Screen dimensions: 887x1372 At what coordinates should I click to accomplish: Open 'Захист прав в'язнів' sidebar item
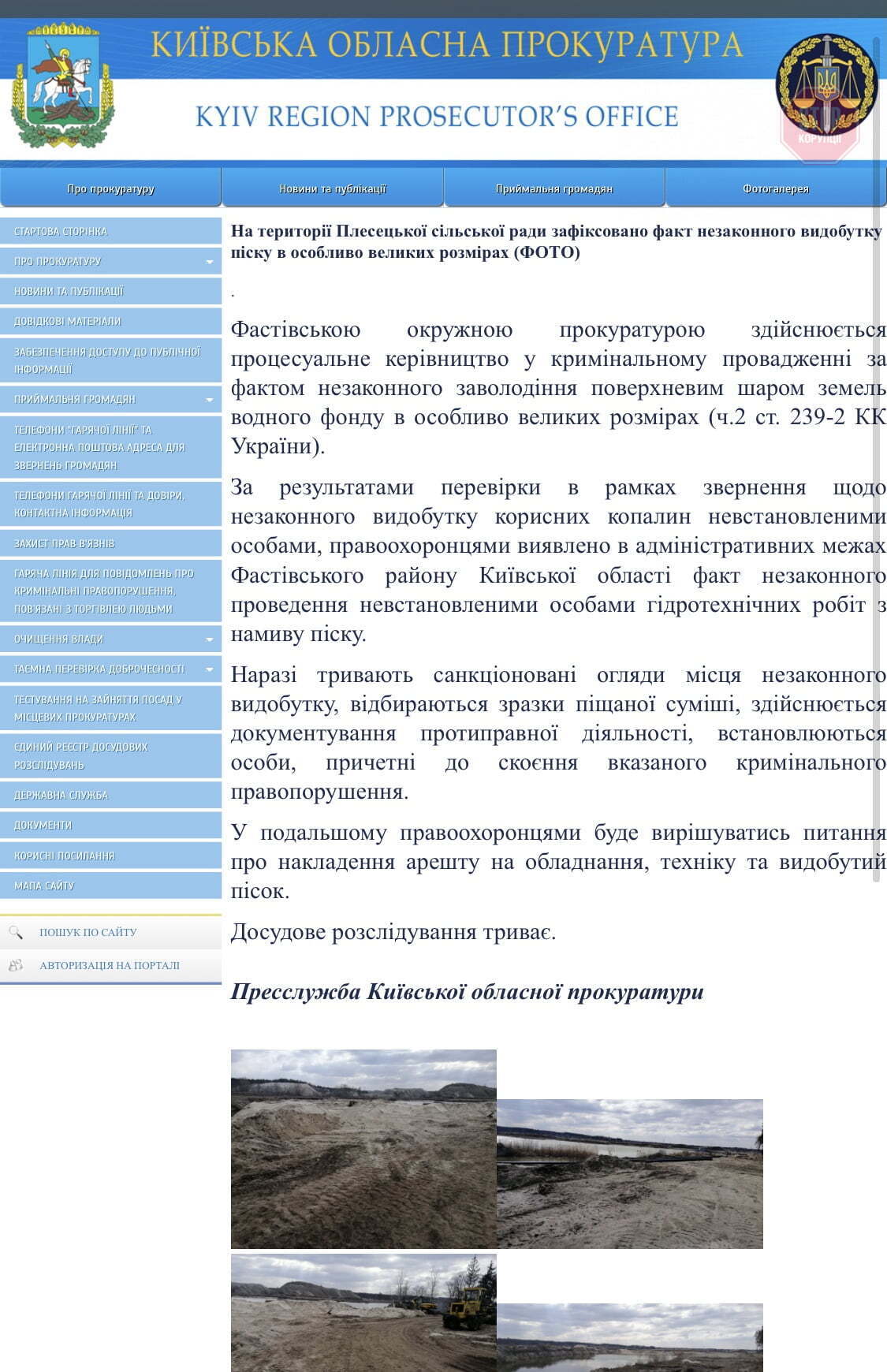110,543
